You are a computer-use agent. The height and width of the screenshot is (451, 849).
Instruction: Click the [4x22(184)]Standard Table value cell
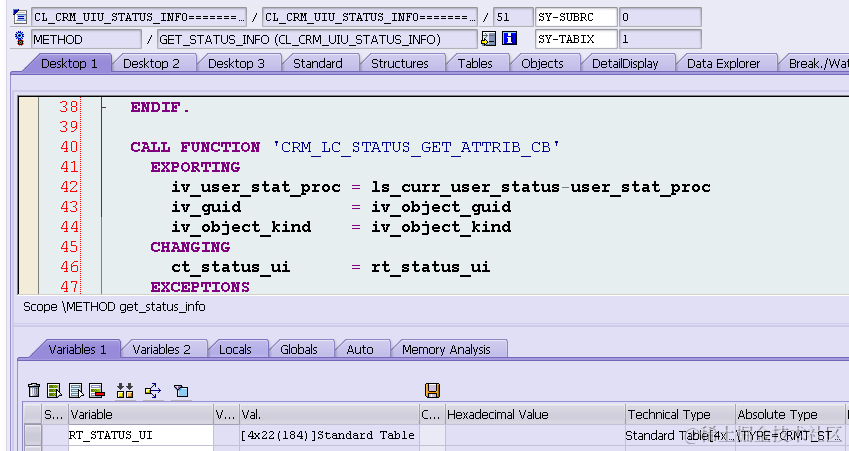click(x=329, y=435)
